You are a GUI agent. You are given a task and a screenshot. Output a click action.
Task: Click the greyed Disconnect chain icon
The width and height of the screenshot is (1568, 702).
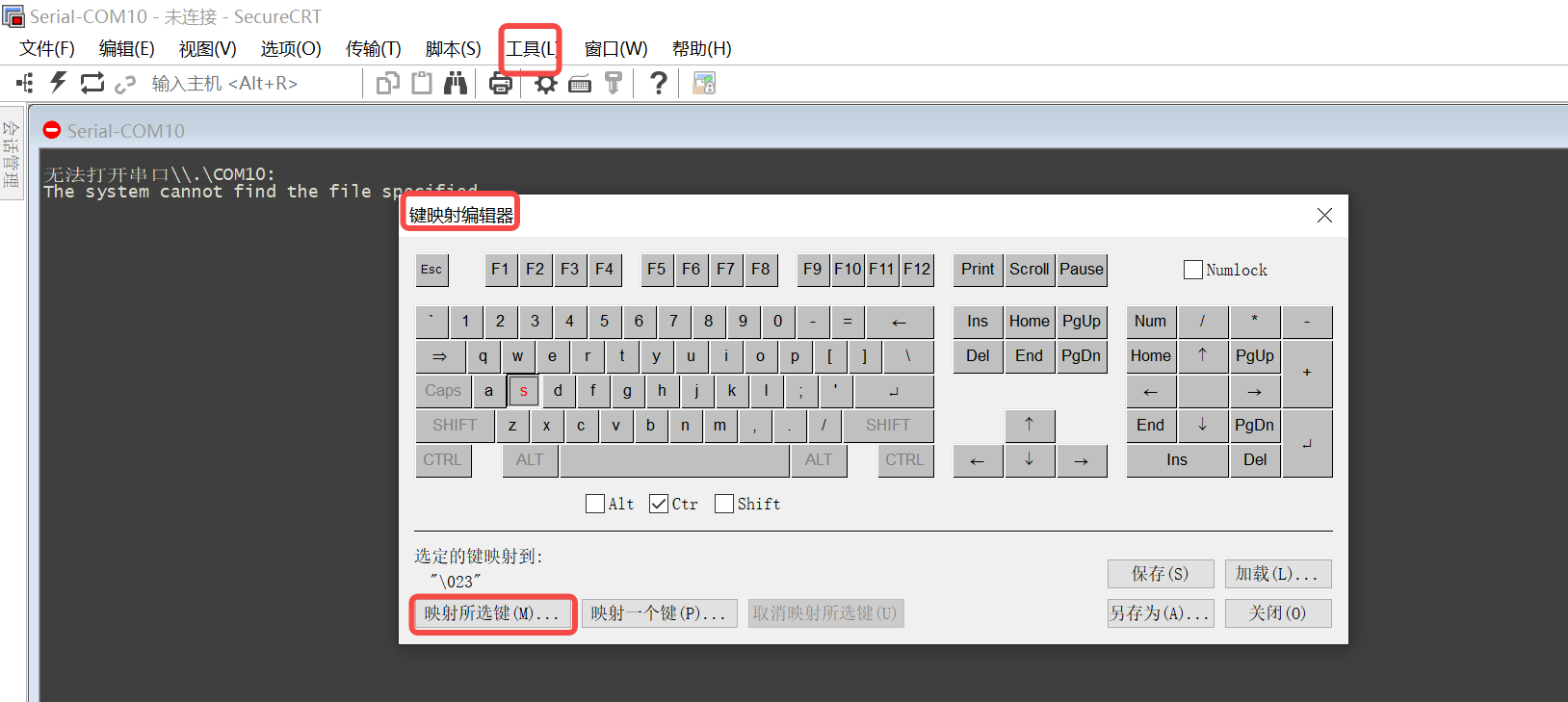(x=125, y=85)
